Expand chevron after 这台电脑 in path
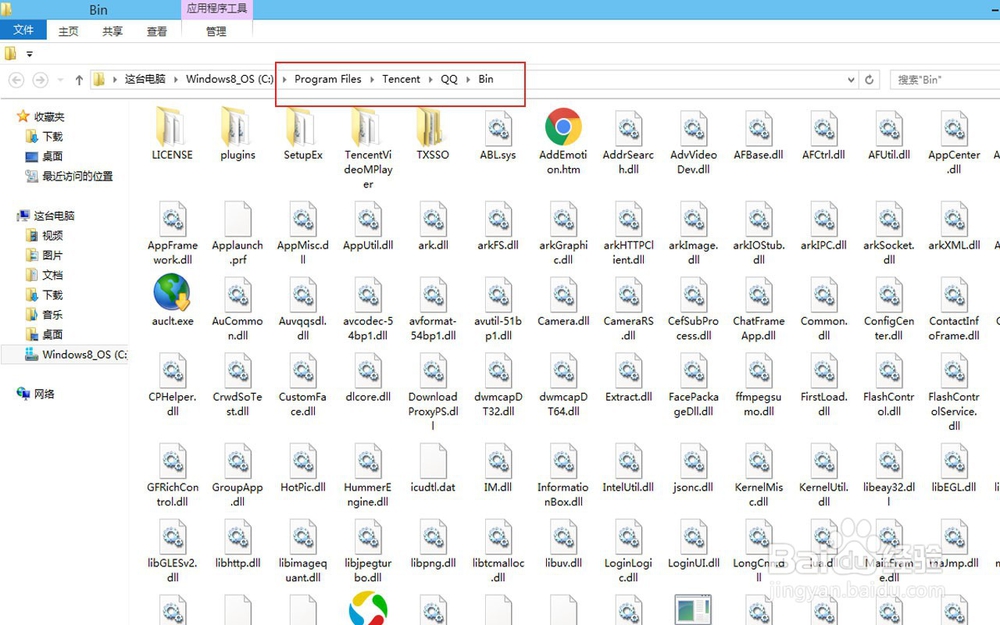The width and height of the screenshot is (1000, 625). click(x=175, y=79)
